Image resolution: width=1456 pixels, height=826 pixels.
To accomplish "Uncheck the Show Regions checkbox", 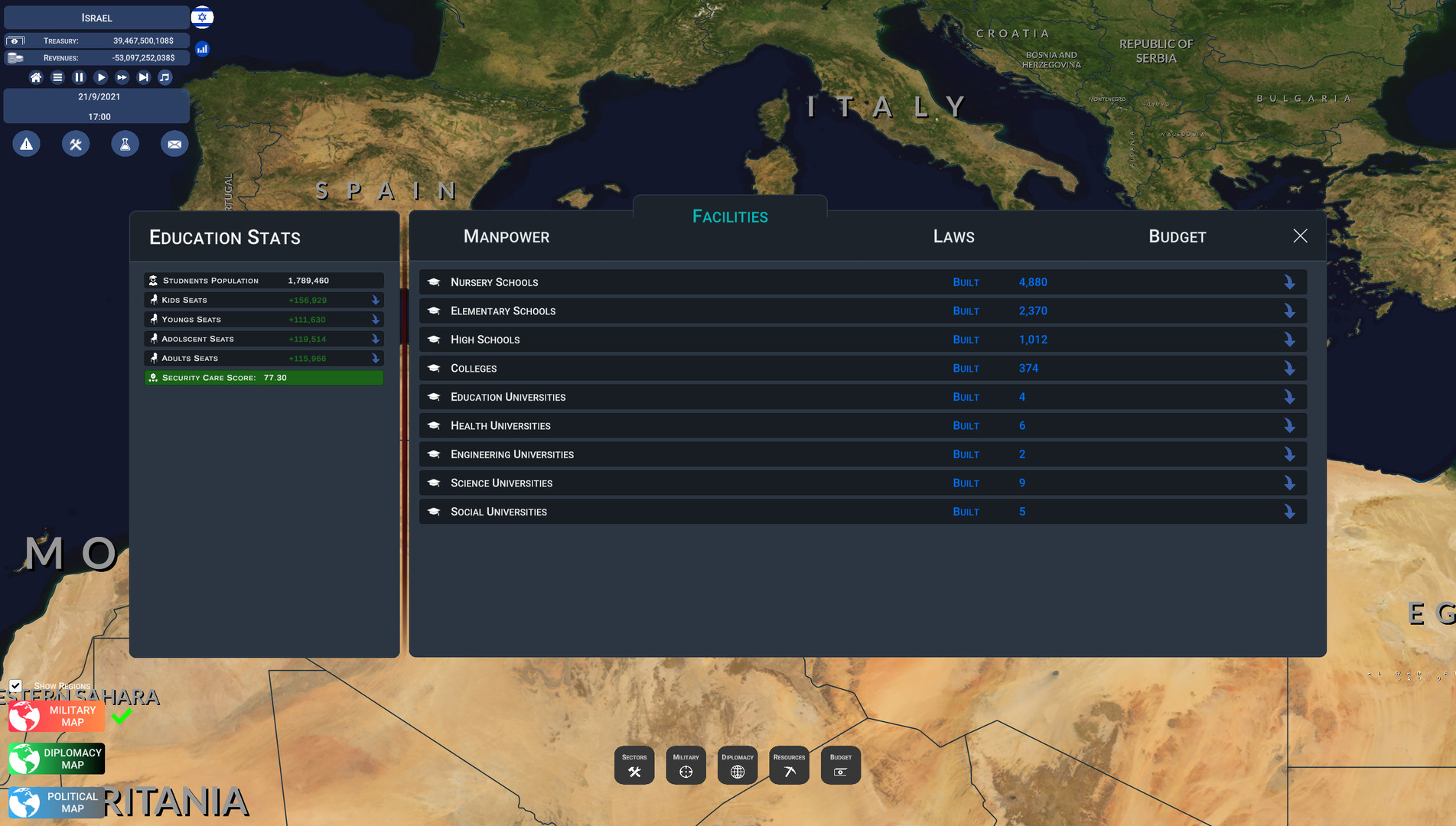I will tap(15, 686).
